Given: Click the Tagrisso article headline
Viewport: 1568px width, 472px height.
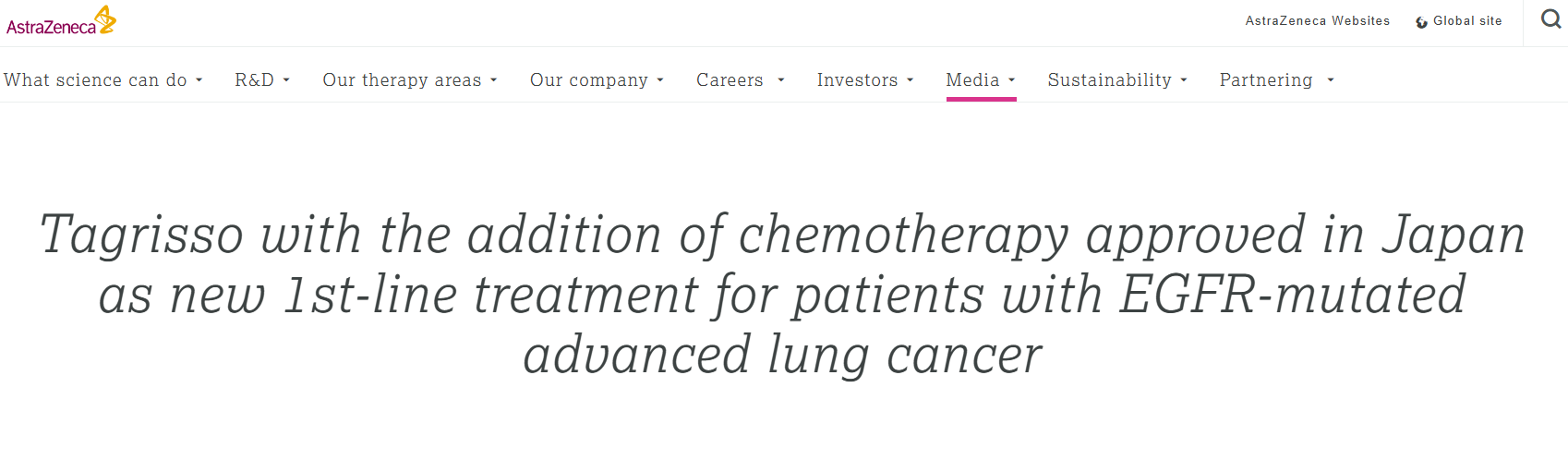Looking at the screenshot, I should pos(783,295).
